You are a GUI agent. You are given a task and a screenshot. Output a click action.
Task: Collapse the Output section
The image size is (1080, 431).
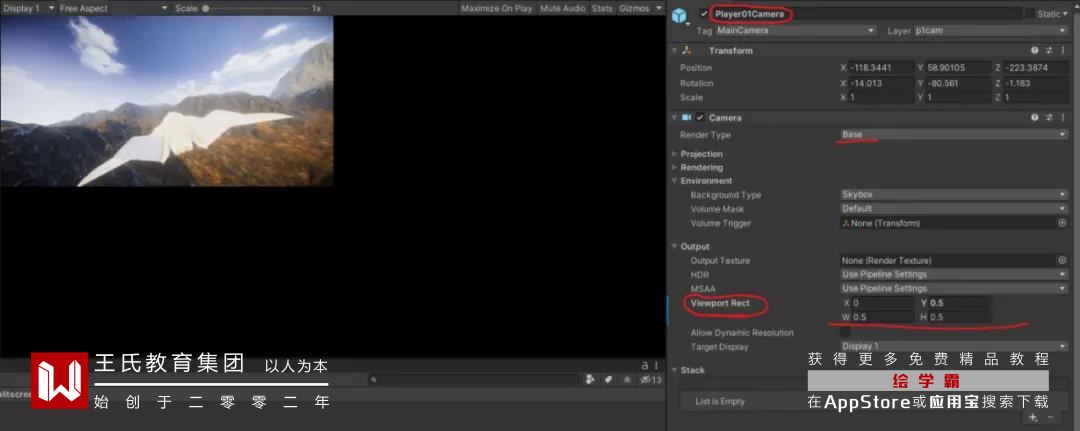674,246
